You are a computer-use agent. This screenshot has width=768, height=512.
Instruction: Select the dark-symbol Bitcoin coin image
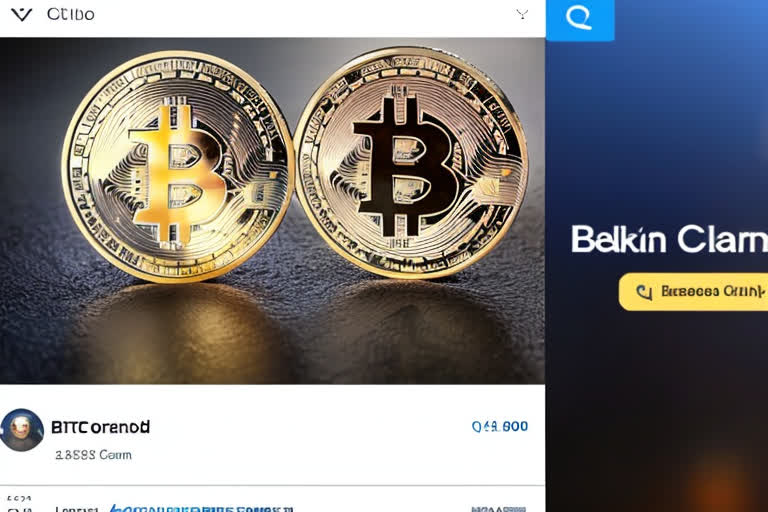pos(411,163)
